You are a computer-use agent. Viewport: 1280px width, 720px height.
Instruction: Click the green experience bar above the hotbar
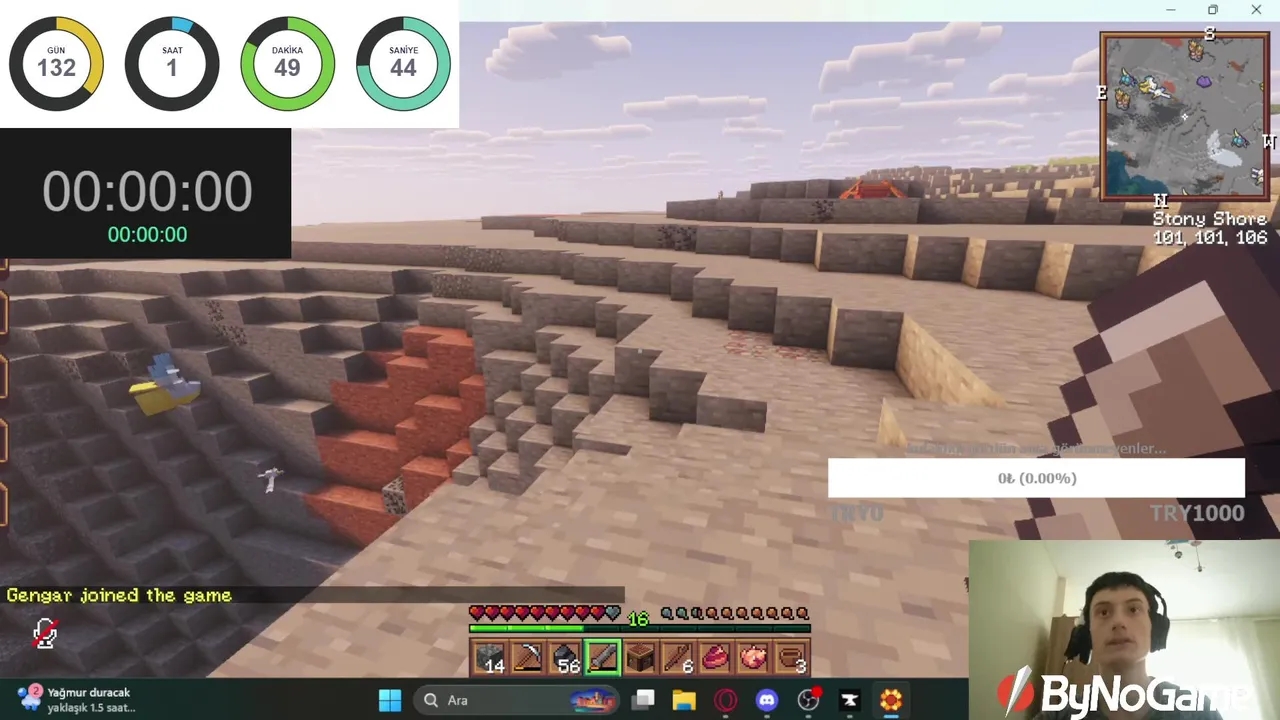(x=640, y=629)
